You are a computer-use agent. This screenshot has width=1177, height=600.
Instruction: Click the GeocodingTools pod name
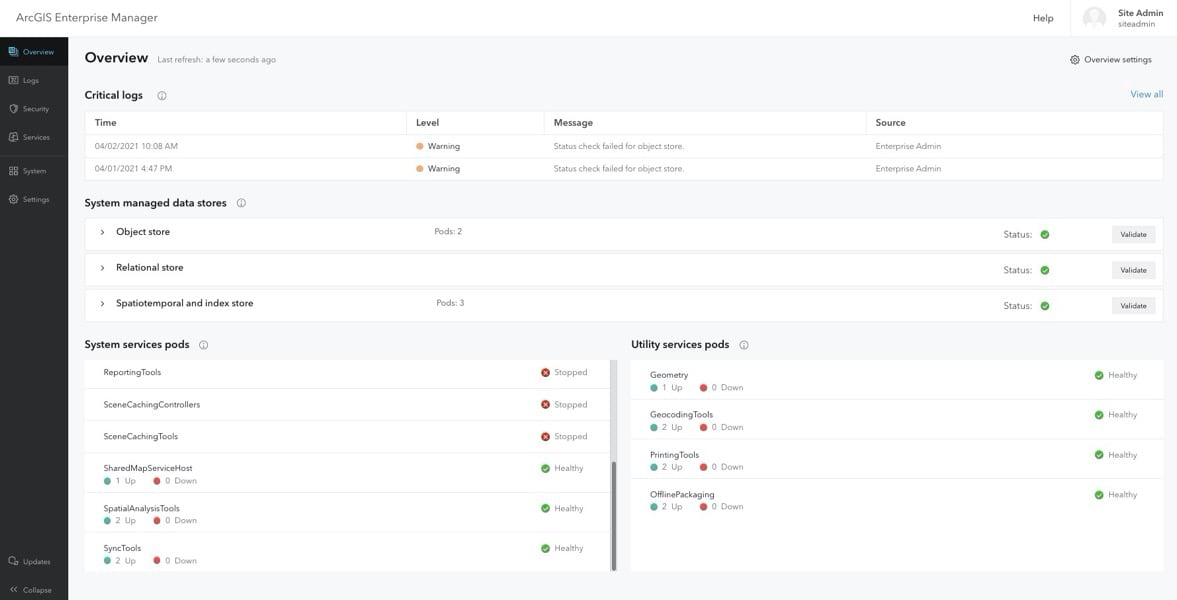(682, 415)
